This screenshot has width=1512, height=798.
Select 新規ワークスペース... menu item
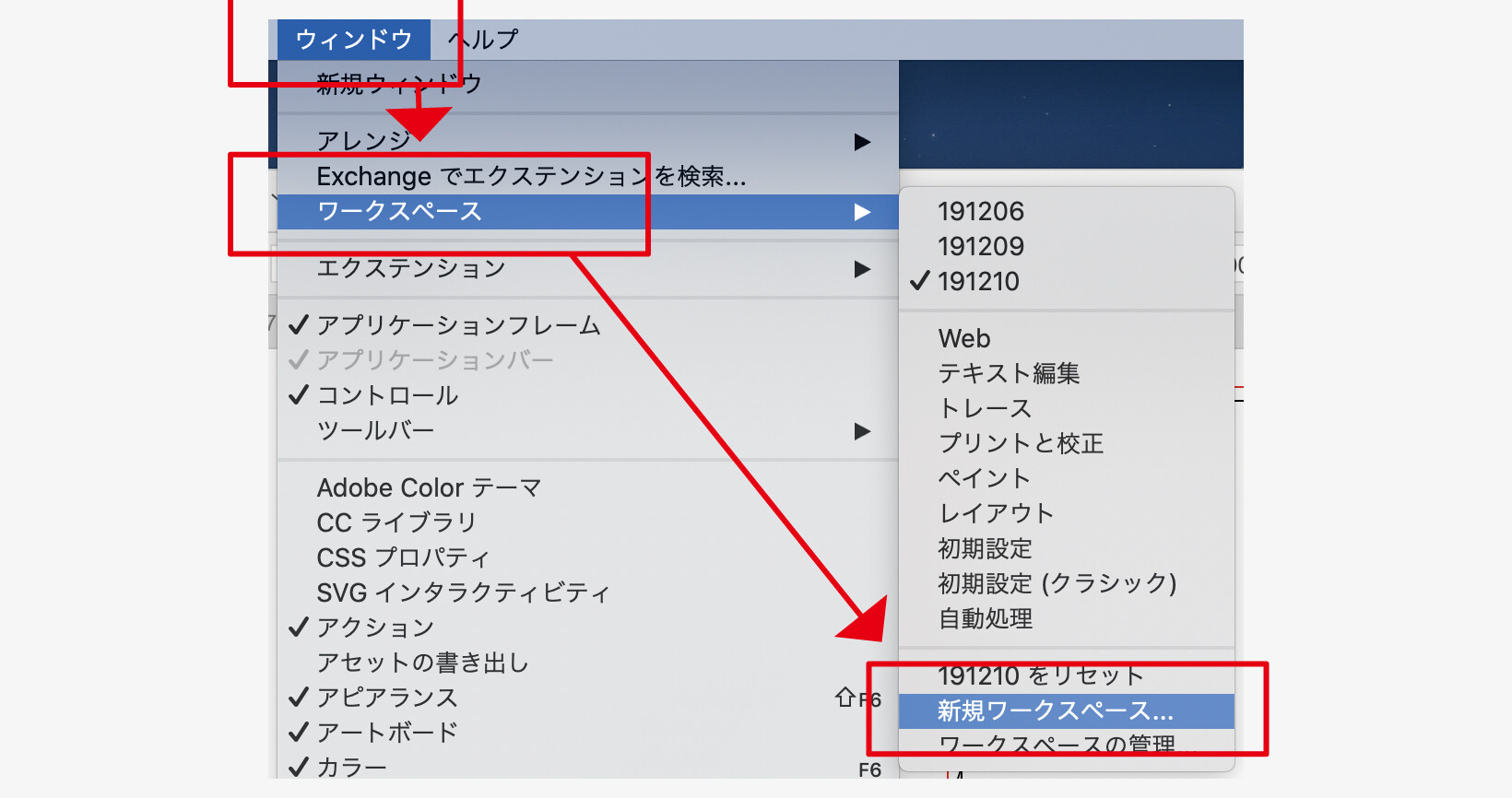coord(1056,711)
